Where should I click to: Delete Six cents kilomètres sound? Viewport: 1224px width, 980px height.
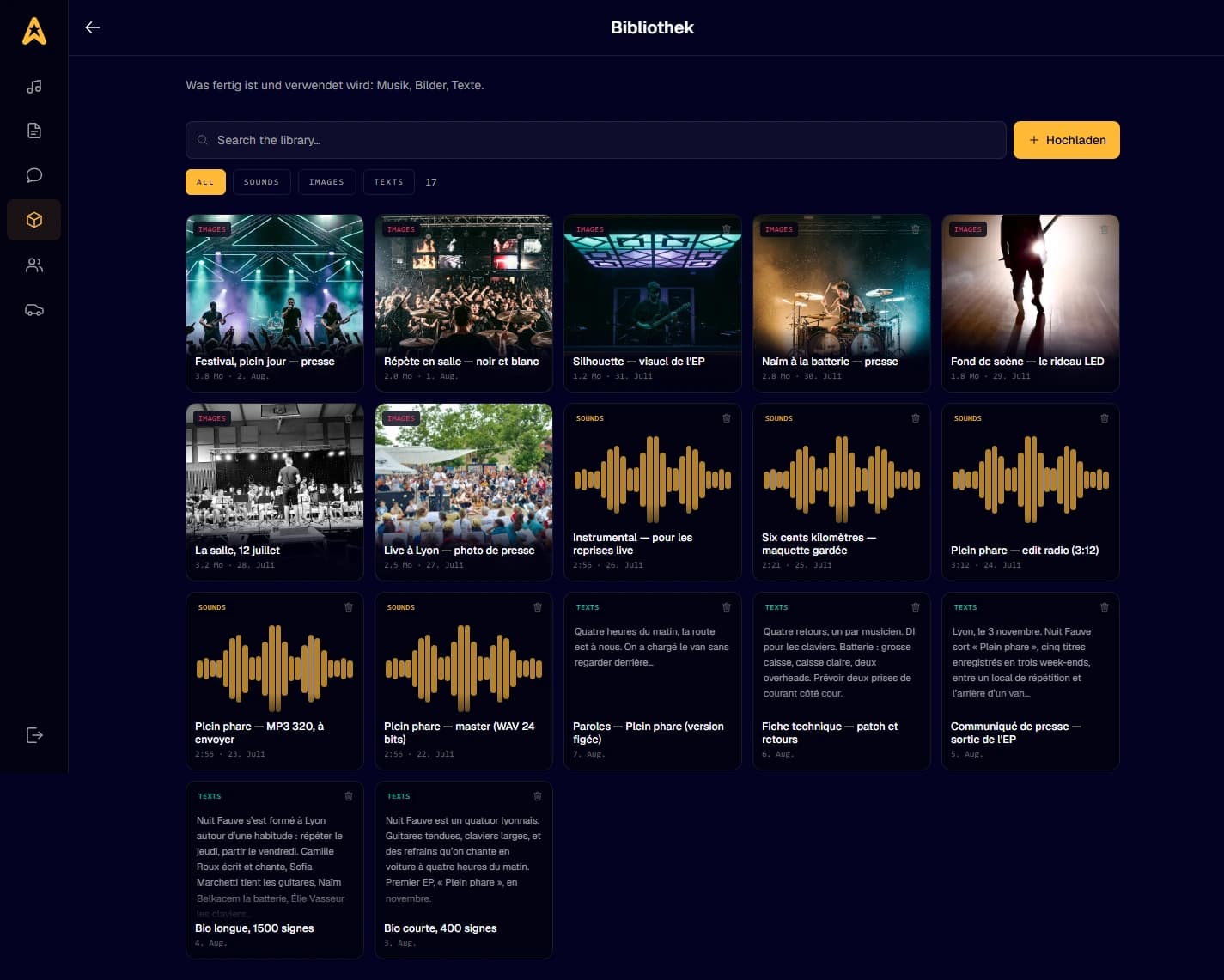click(916, 418)
